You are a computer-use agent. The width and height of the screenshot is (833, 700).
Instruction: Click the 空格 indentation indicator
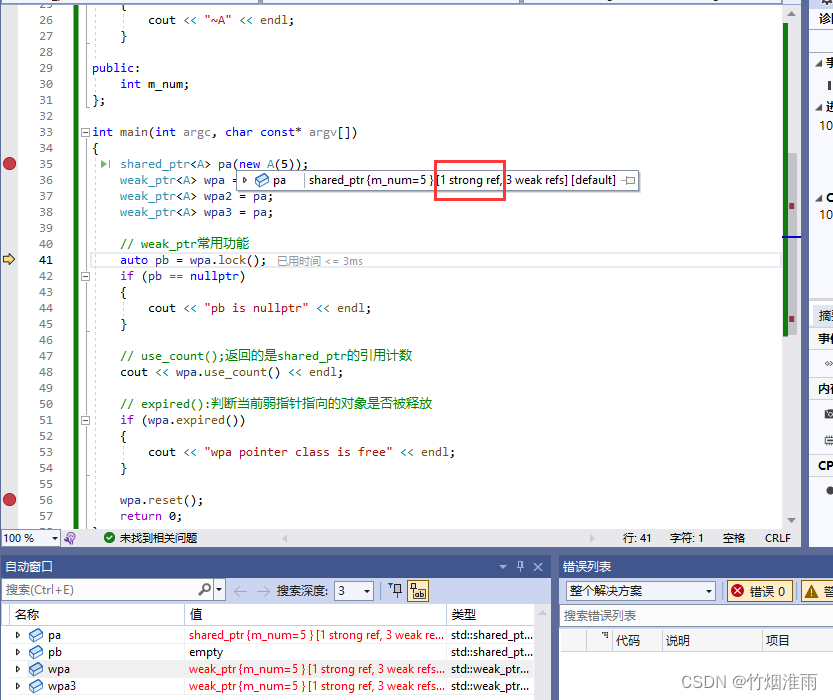point(734,538)
